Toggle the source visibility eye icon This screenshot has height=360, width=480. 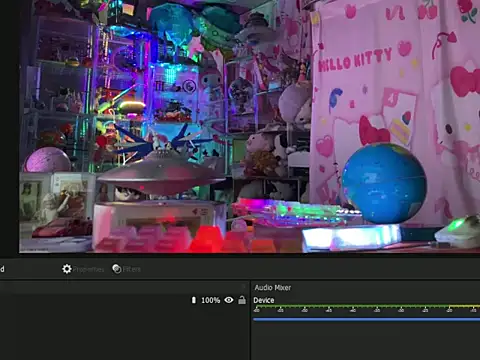coord(229,300)
